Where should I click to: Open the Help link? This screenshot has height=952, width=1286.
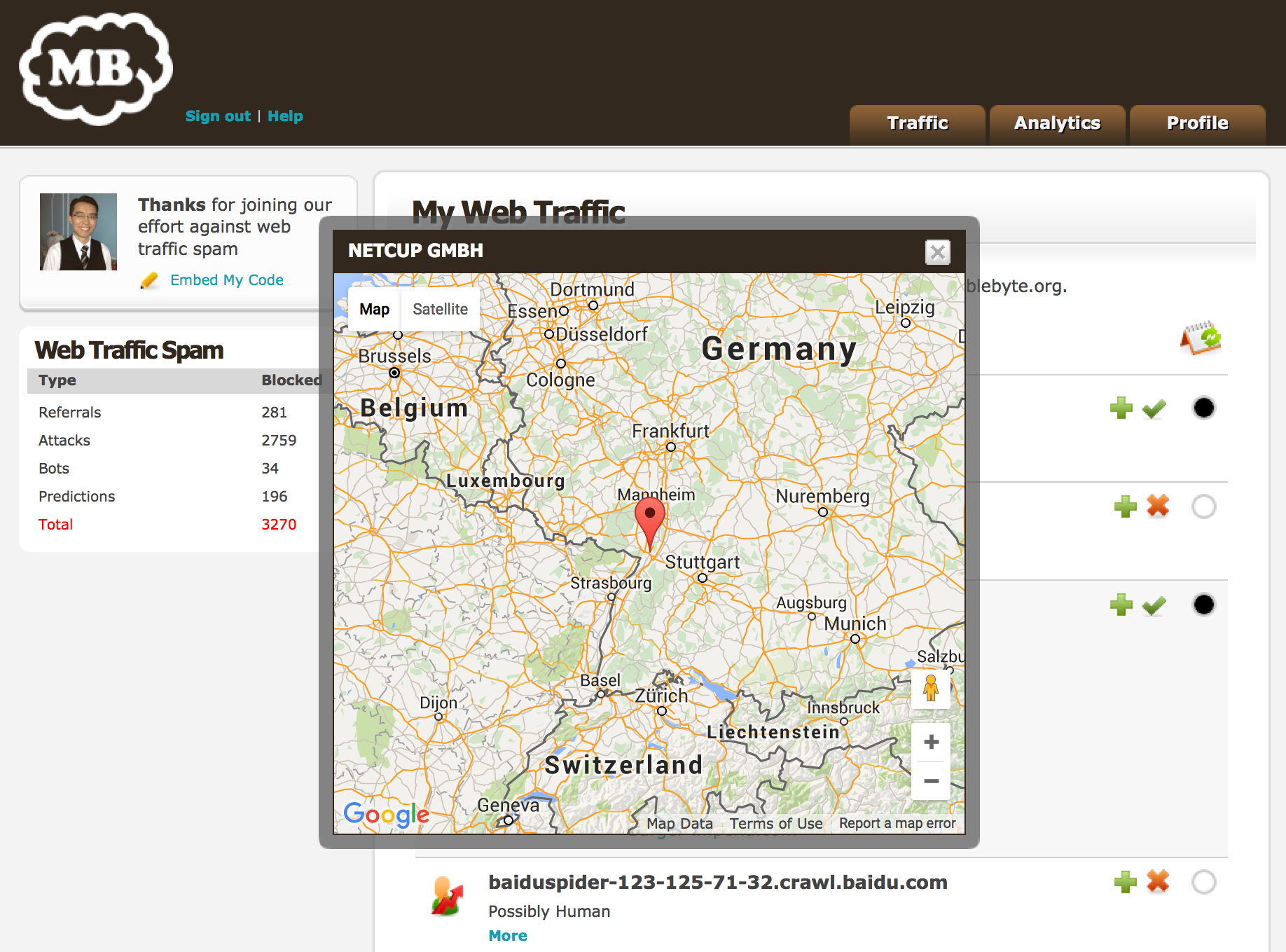coord(285,116)
